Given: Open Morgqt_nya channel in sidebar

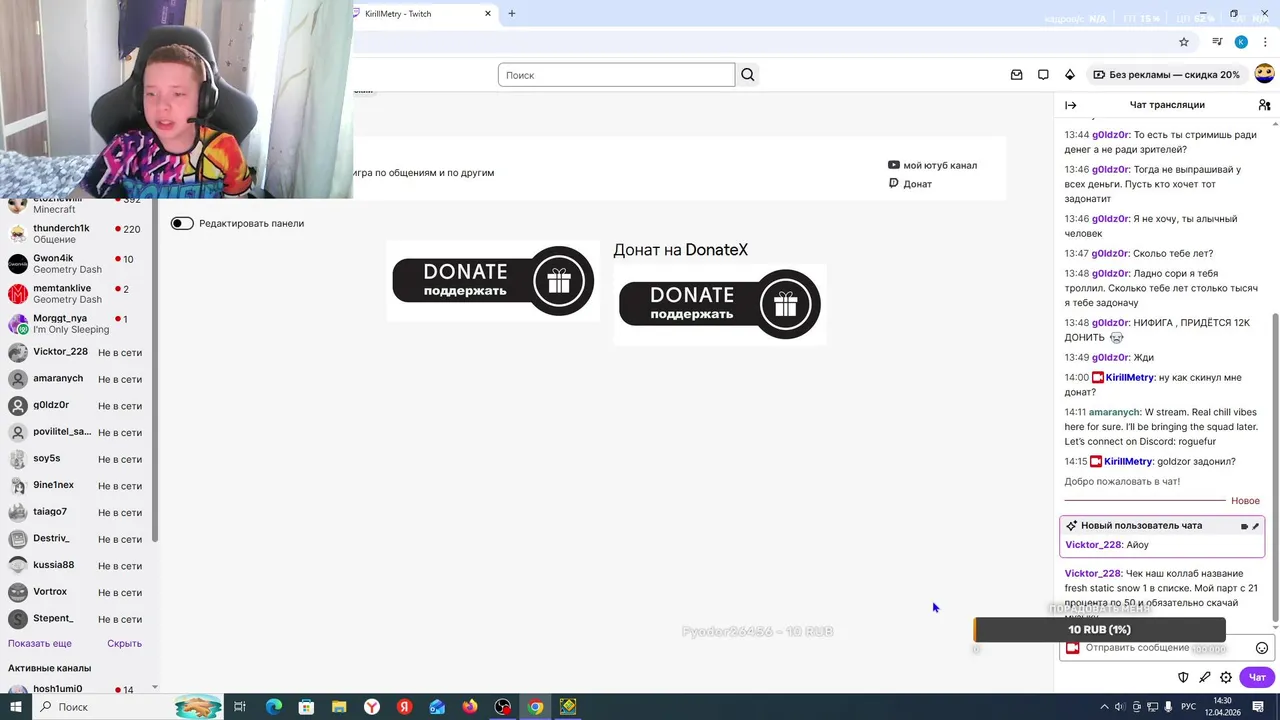Looking at the screenshot, I should point(76,323).
